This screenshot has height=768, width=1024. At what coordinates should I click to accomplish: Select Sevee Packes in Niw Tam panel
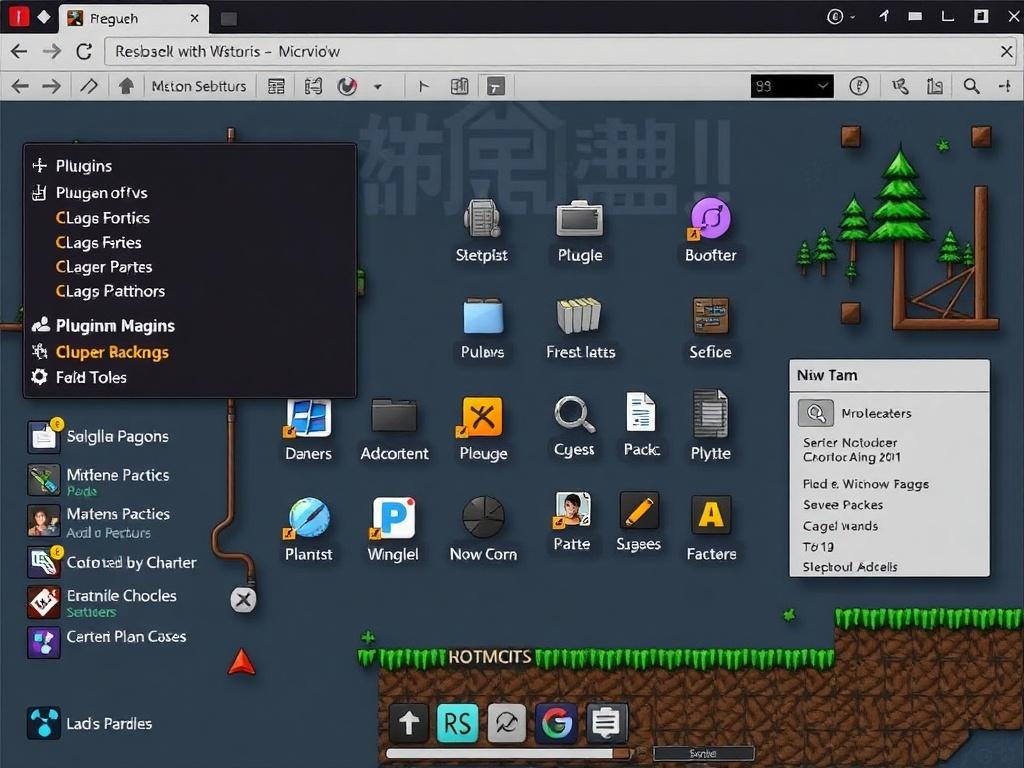[843, 505]
